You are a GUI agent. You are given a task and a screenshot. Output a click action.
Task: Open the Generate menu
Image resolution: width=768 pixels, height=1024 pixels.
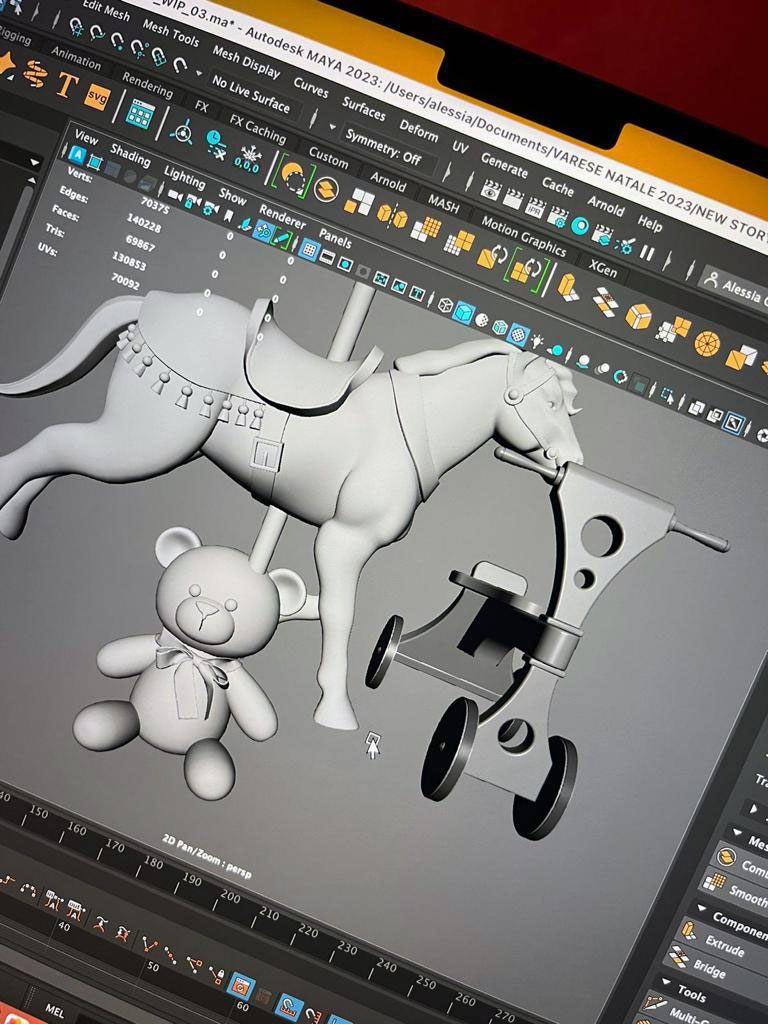[x=504, y=165]
